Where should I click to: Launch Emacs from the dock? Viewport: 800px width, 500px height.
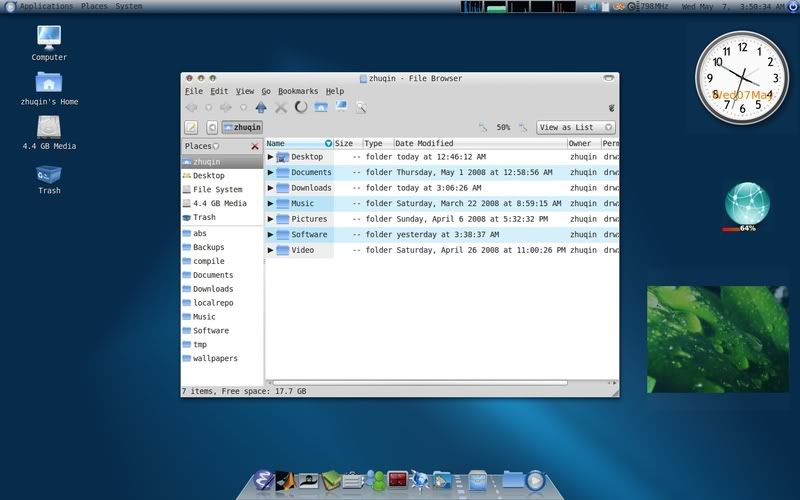coord(265,481)
